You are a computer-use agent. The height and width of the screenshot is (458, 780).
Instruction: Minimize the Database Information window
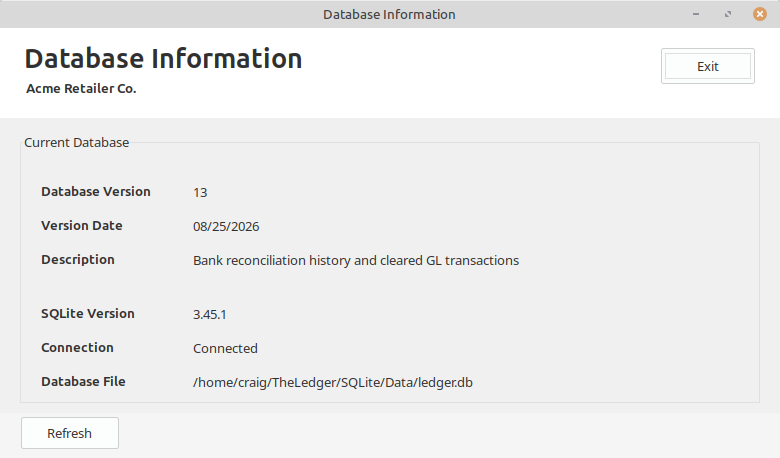click(x=696, y=14)
